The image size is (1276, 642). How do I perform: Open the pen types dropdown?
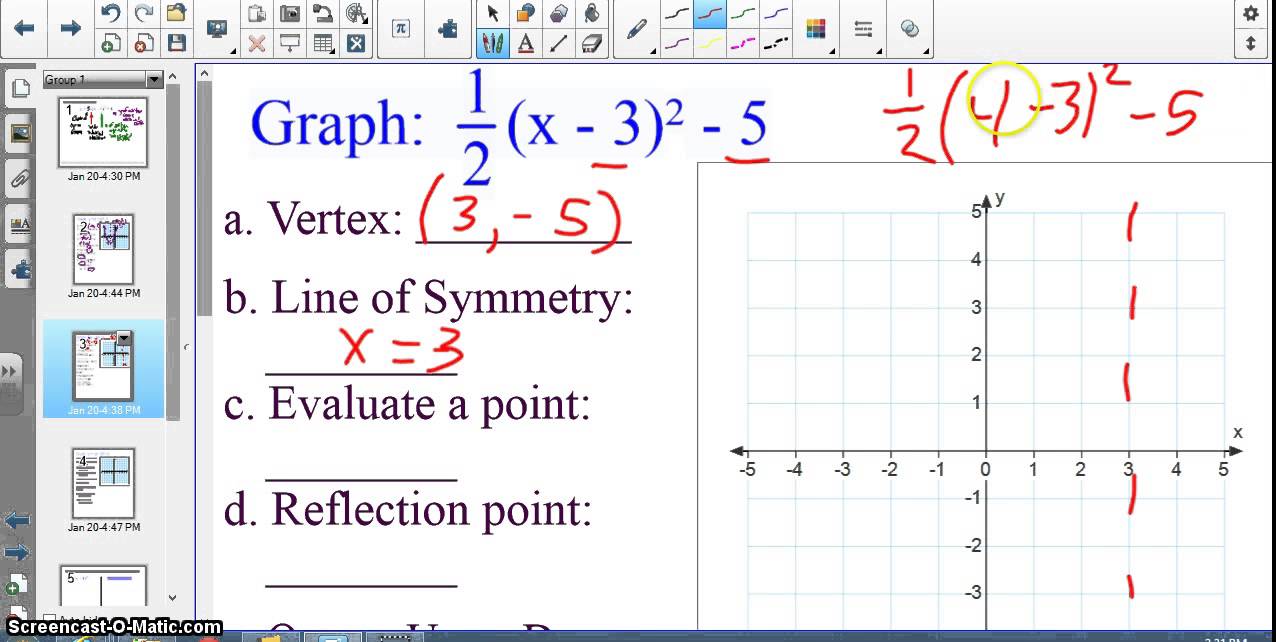click(x=639, y=29)
